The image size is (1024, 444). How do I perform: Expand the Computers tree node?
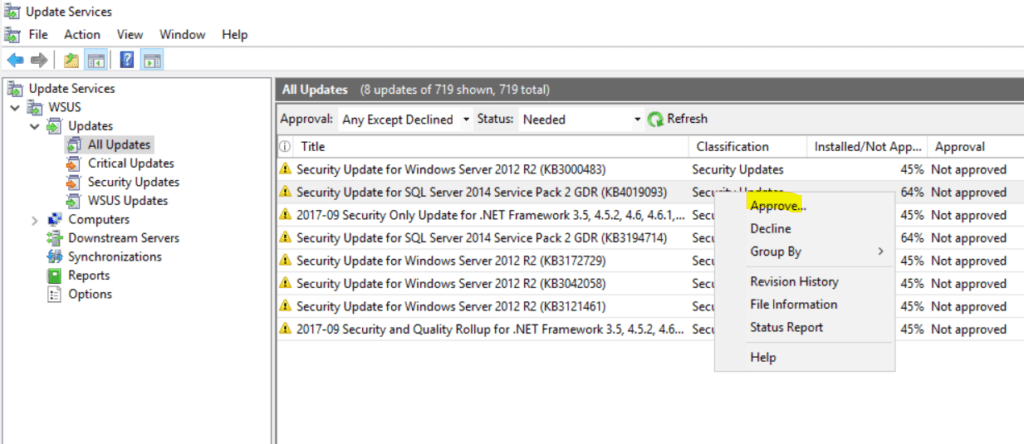[35, 220]
